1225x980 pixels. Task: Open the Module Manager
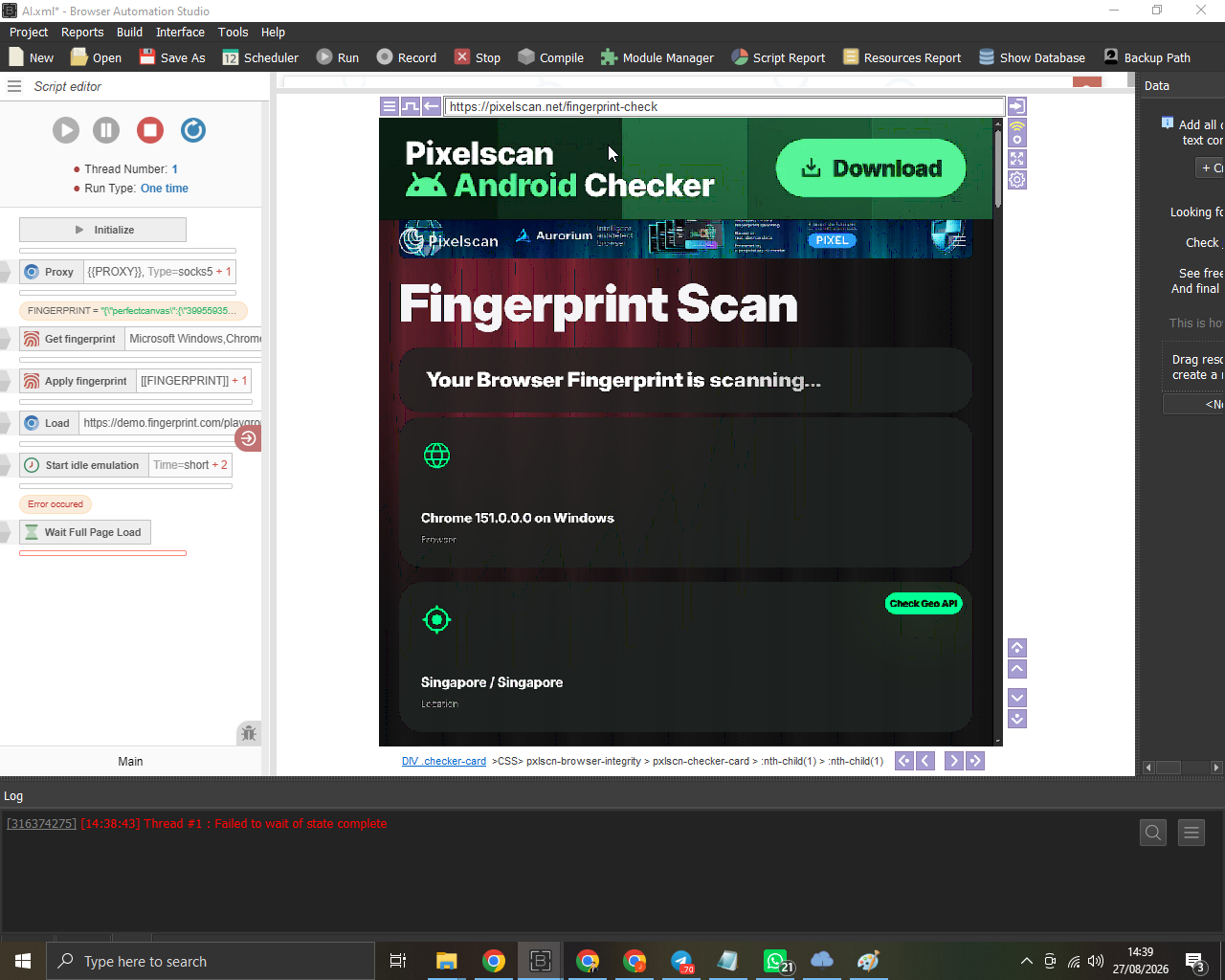pos(657,57)
